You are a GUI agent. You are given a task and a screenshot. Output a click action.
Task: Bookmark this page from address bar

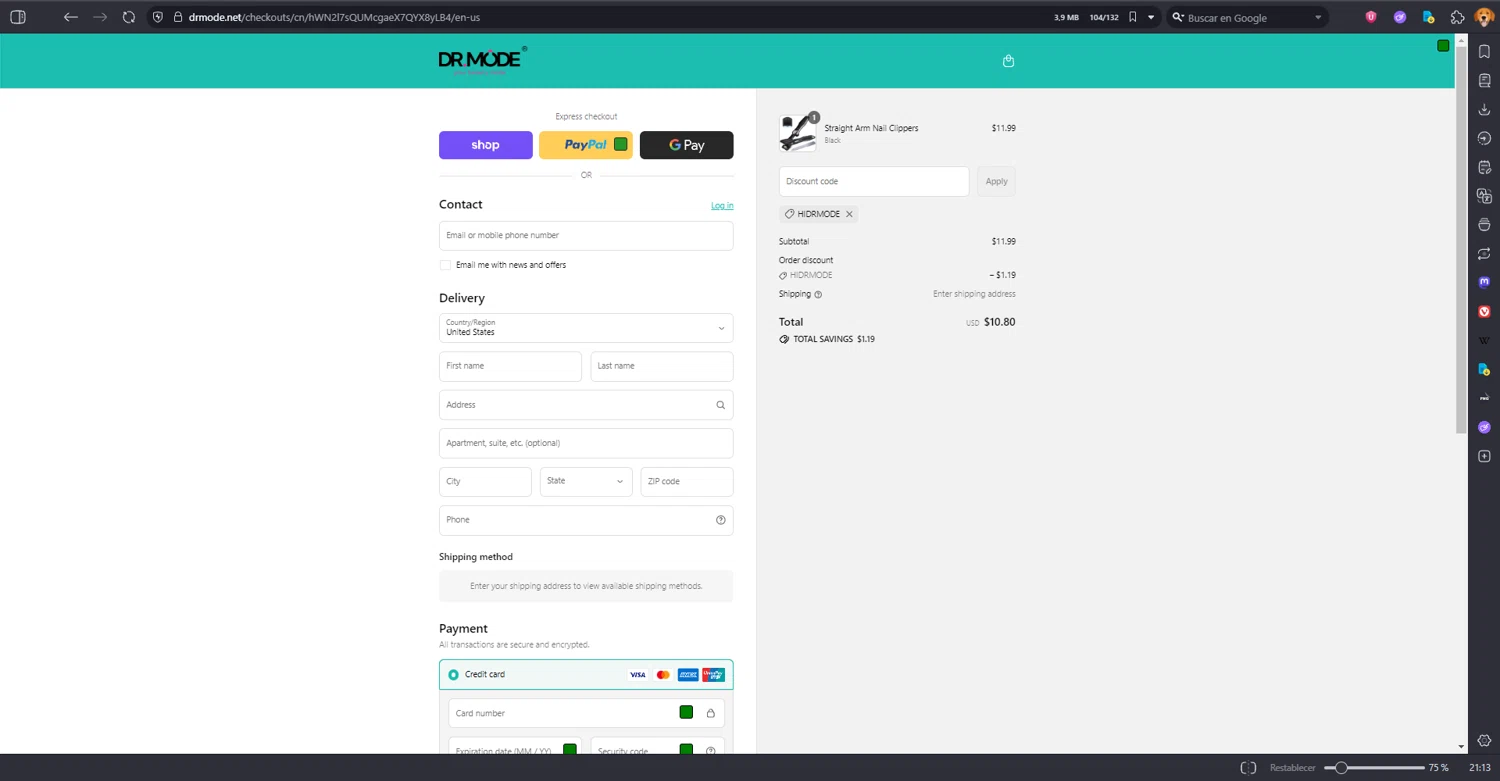(1132, 17)
